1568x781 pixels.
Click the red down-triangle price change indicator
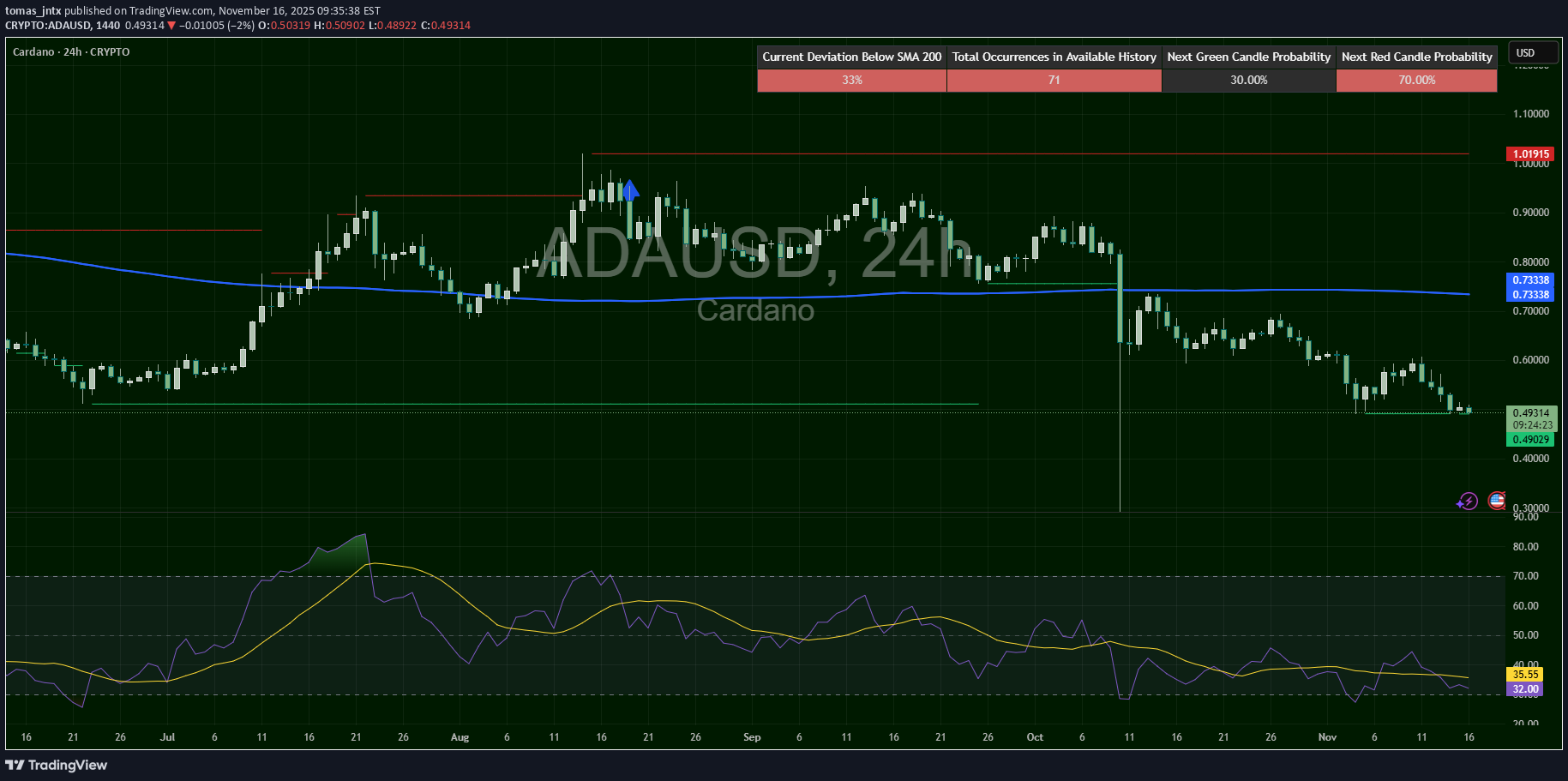coord(171,26)
